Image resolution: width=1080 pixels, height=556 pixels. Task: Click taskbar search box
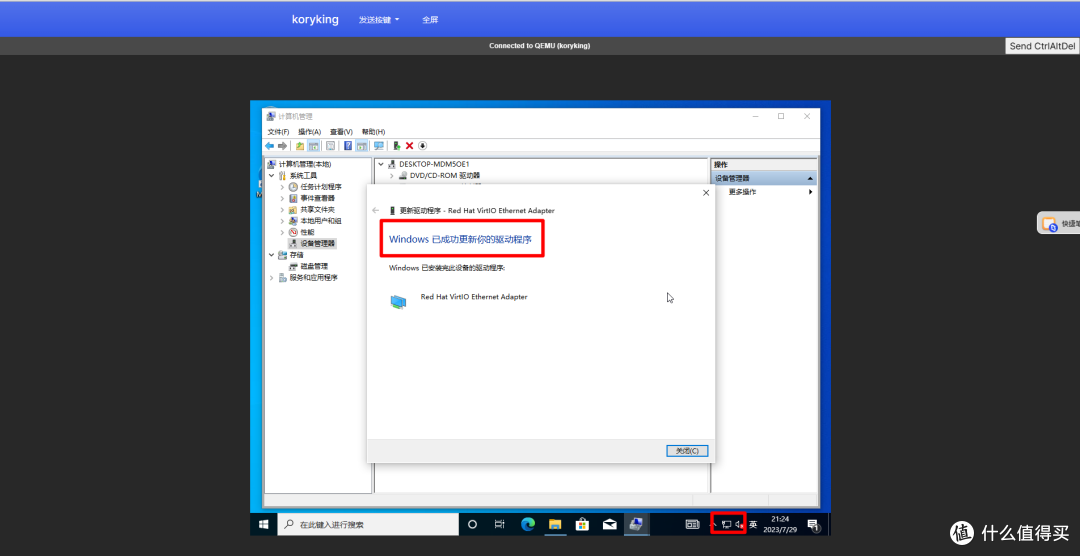coord(368,524)
